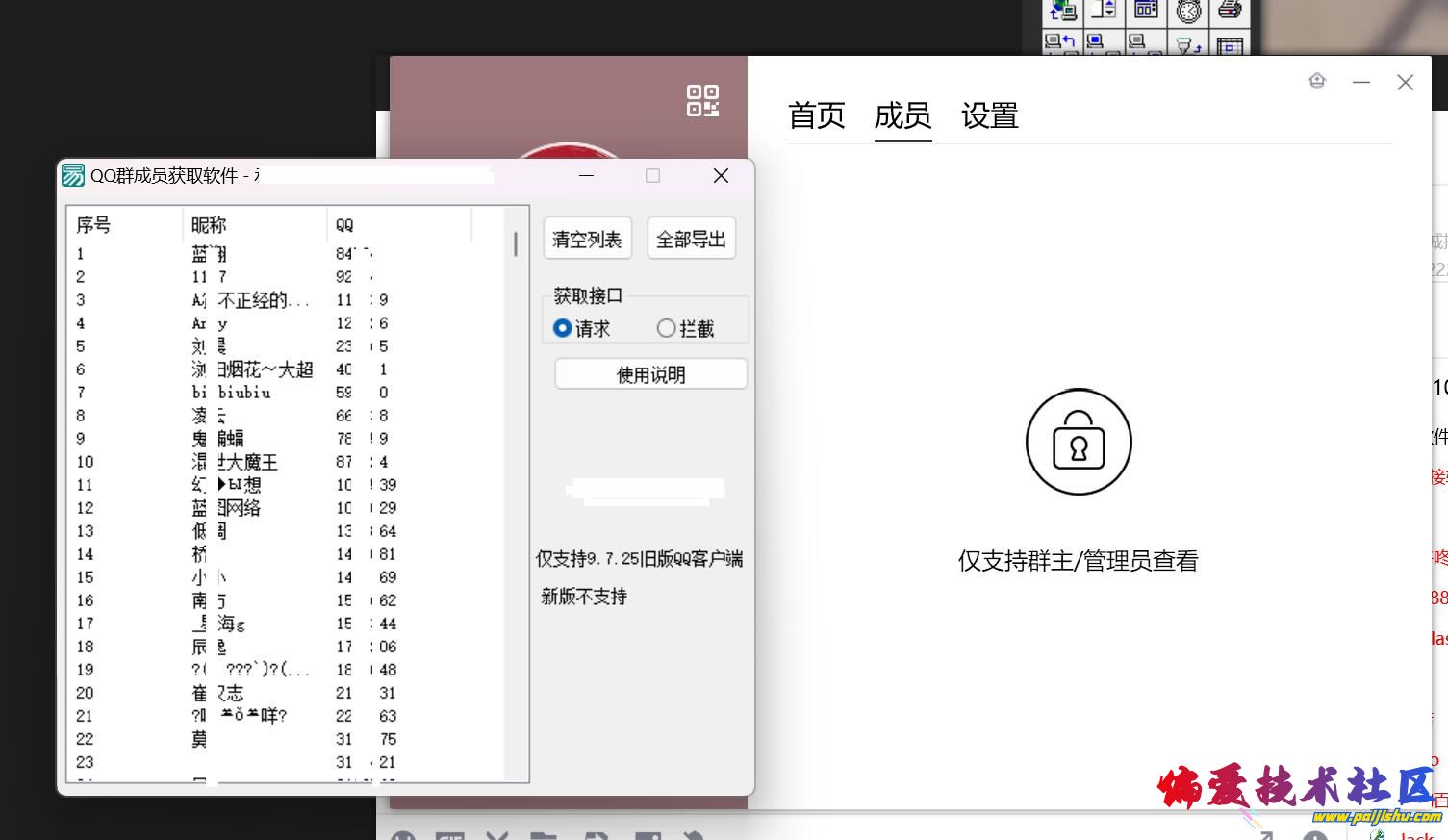Click the timer clock icon in toolbar
This screenshot has width=1448, height=840.
point(1189,12)
